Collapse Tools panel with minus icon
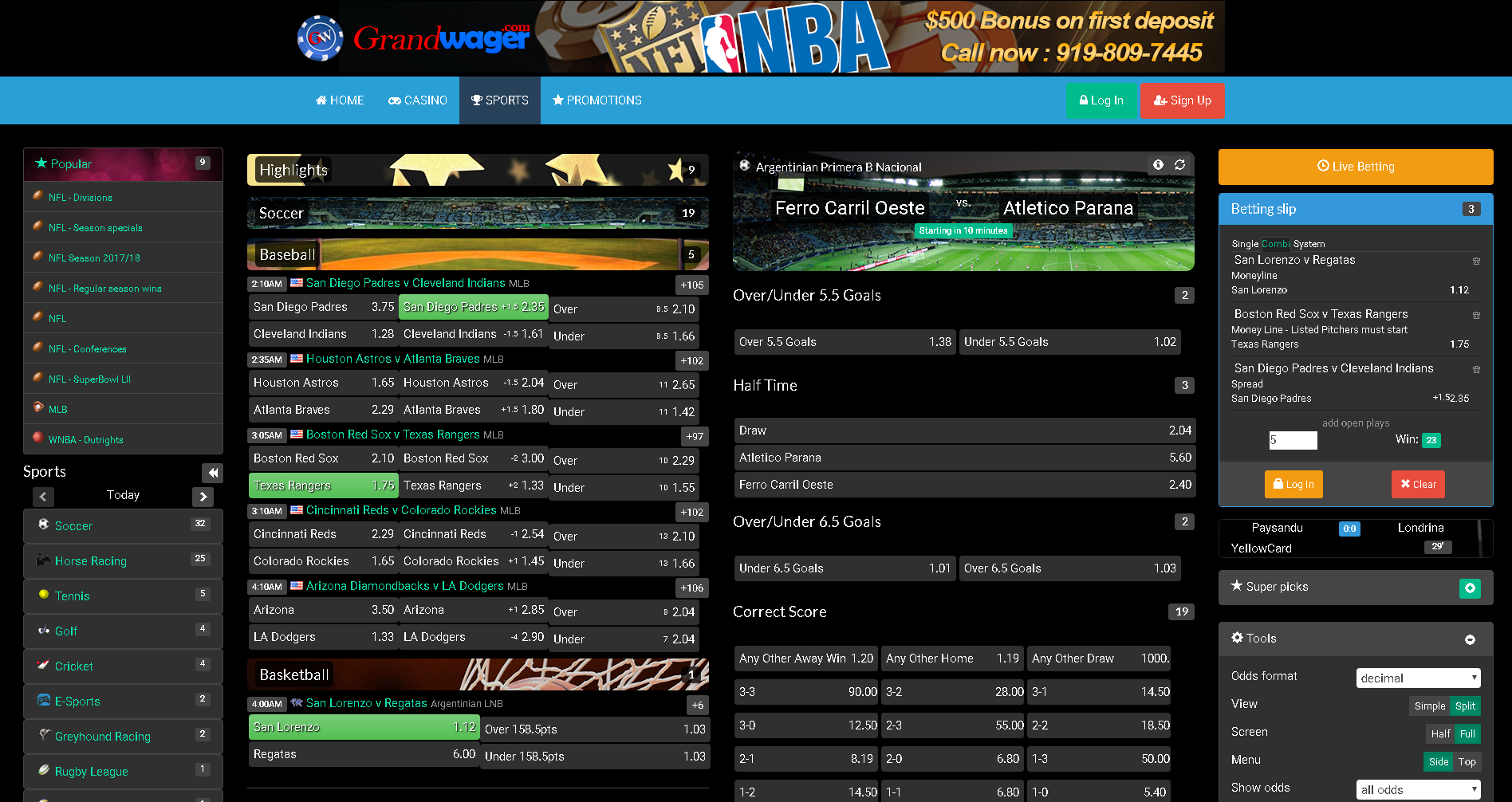Viewport: 1512px width, 802px height. tap(1470, 639)
